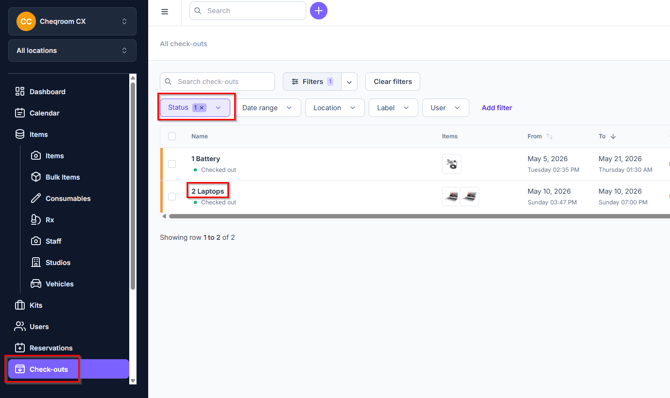Toggle the hamburger sidebar menu icon
Image resolution: width=670 pixels, height=398 pixels.
(165, 12)
